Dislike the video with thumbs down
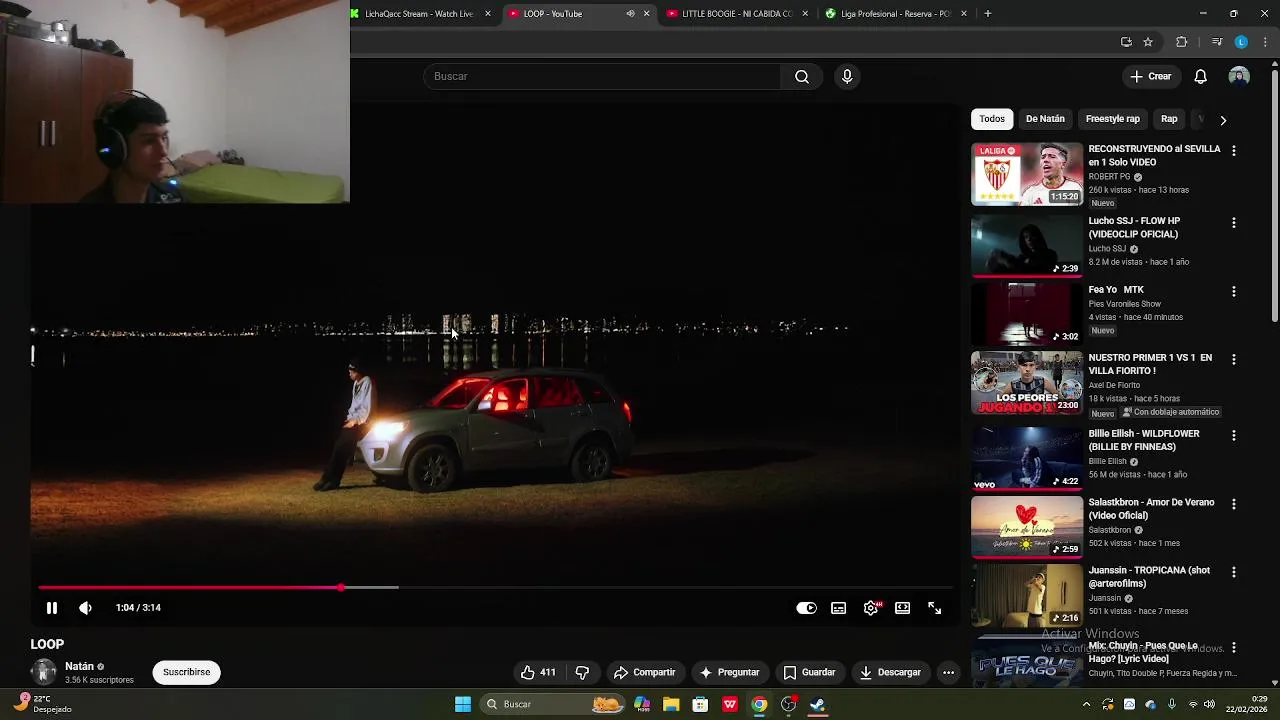1280x720 pixels. tap(582, 672)
